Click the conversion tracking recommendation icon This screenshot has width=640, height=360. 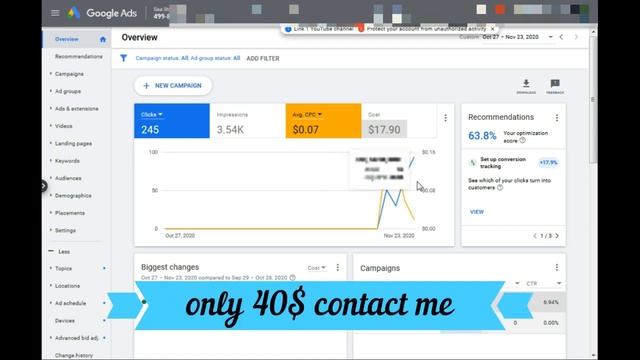coord(472,163)
